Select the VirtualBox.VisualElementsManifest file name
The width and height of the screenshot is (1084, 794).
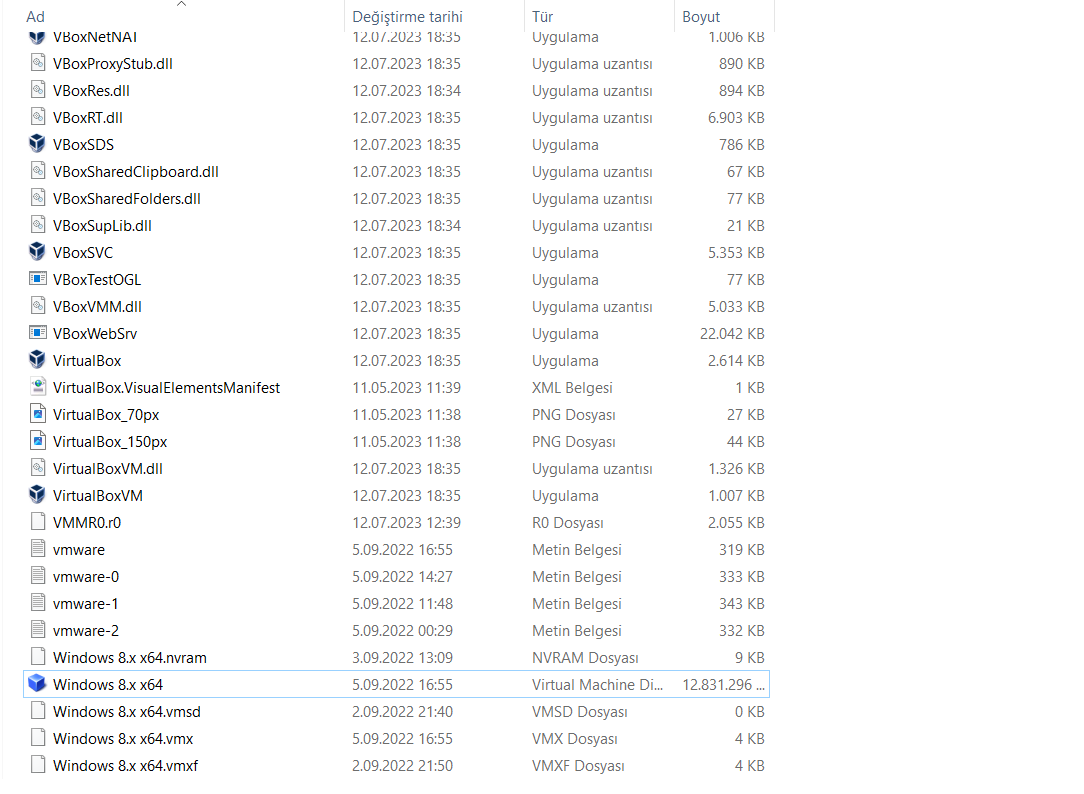click(x=167, y=388)
